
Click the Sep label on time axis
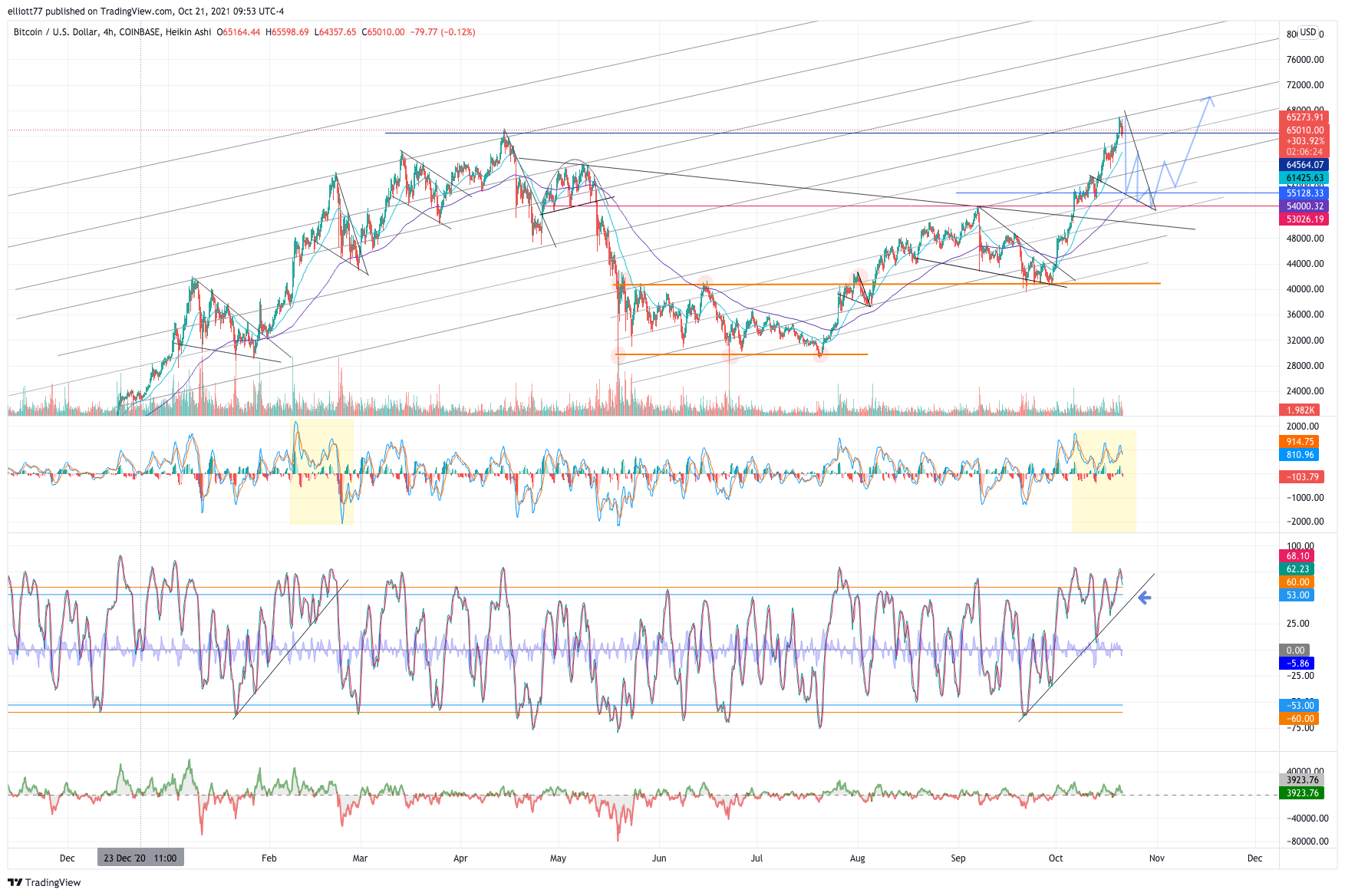[958, 858]
